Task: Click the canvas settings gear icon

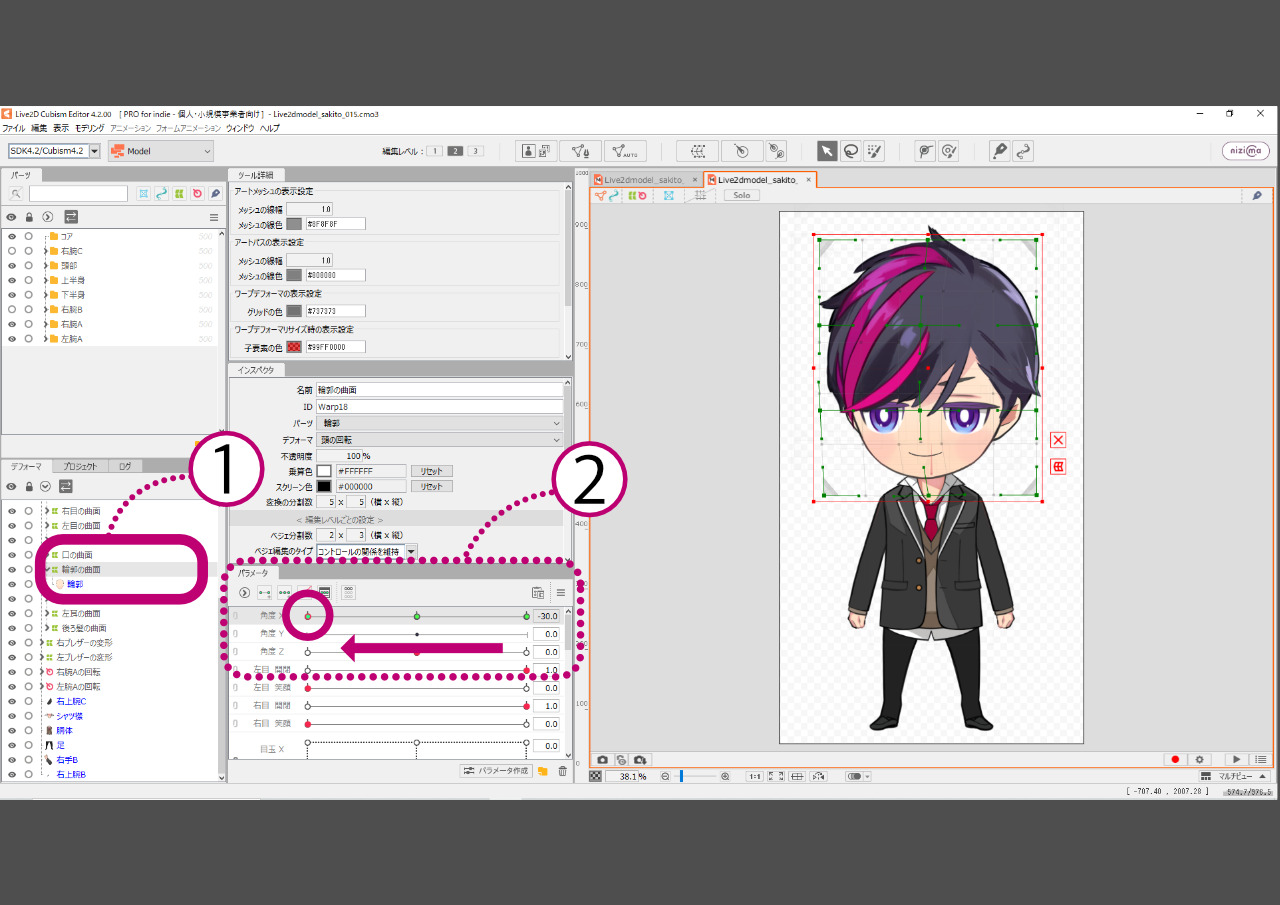Action: tap(1199, 760)
